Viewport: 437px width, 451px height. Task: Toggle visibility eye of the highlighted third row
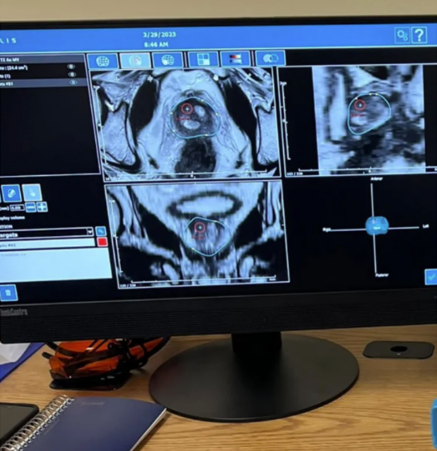tap(72, 82)
